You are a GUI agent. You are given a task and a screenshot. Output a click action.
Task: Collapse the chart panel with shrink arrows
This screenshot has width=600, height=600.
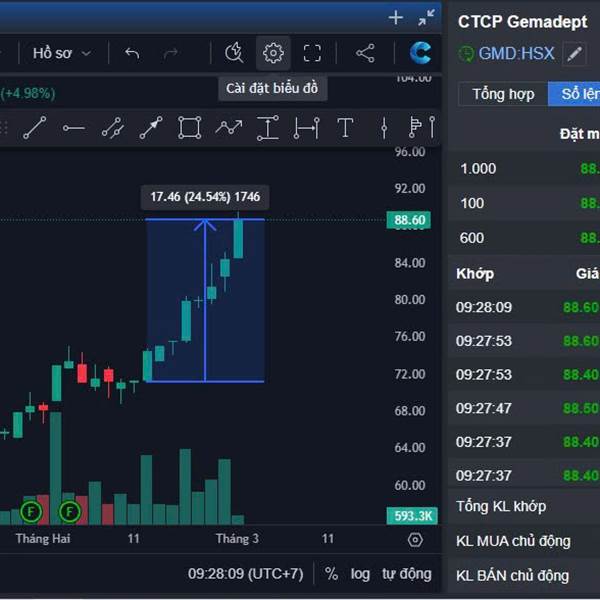coord(426,18)
